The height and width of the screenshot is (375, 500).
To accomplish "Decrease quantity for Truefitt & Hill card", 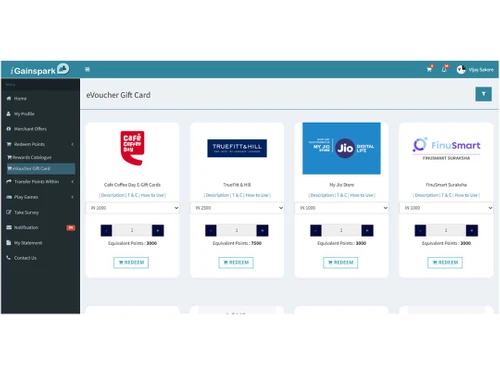I will [211, 230].
